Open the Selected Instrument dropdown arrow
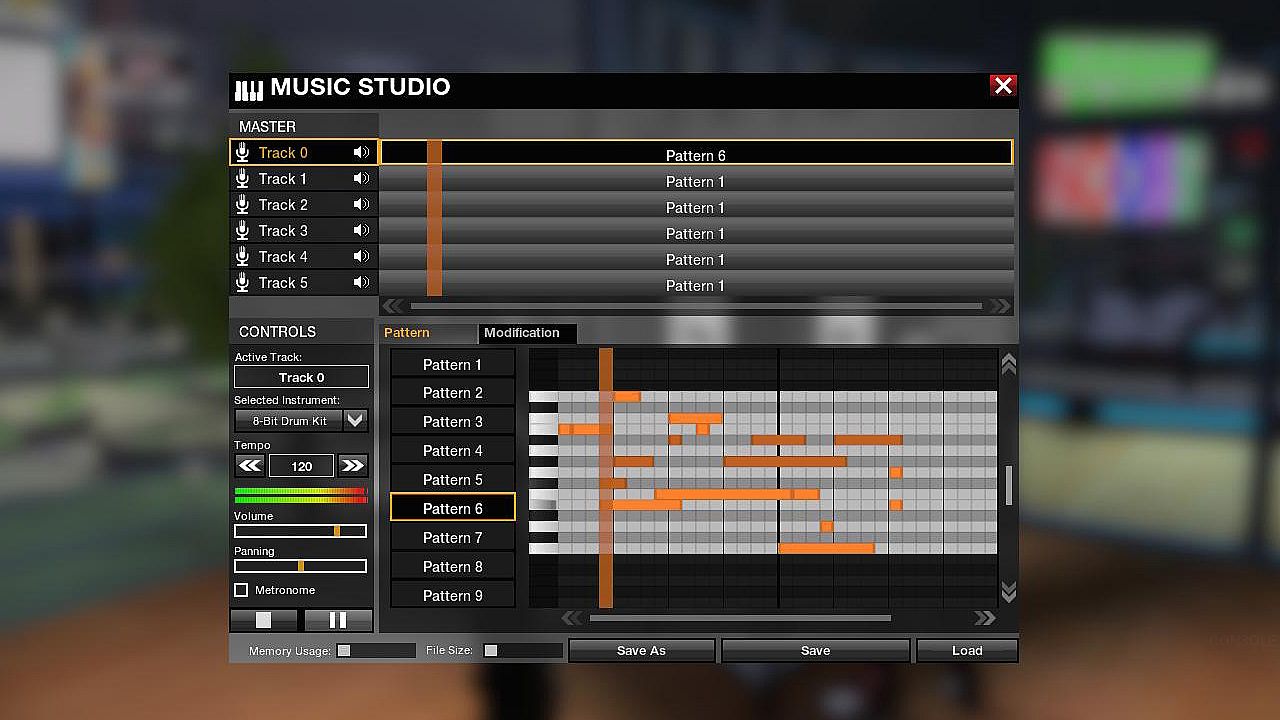1280x720 pixels. [x=356, y=421]
